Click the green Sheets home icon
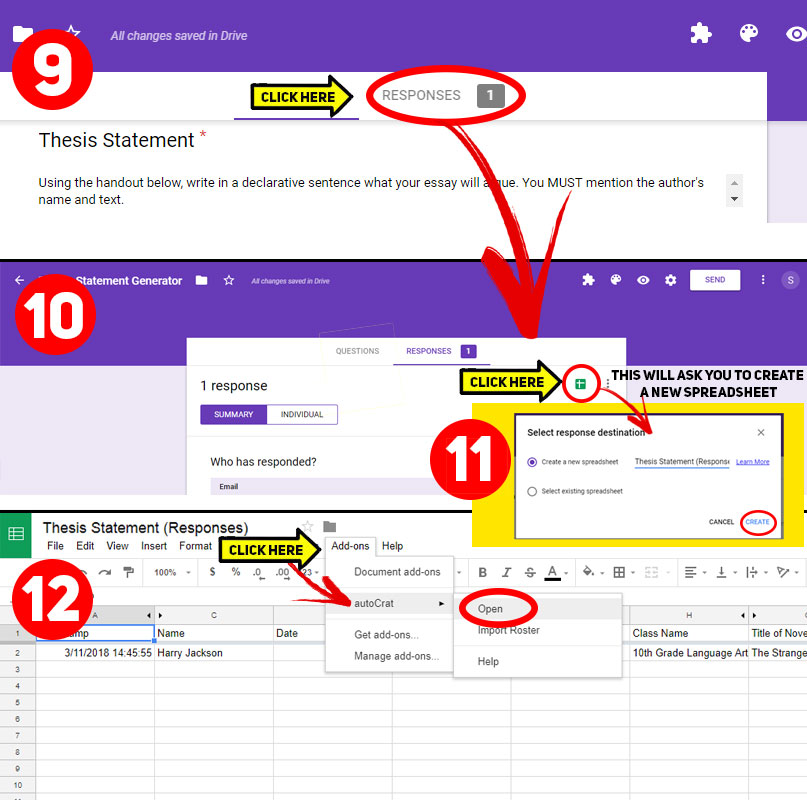Screen dimensions: 807x800 click(x=16, y=534)
